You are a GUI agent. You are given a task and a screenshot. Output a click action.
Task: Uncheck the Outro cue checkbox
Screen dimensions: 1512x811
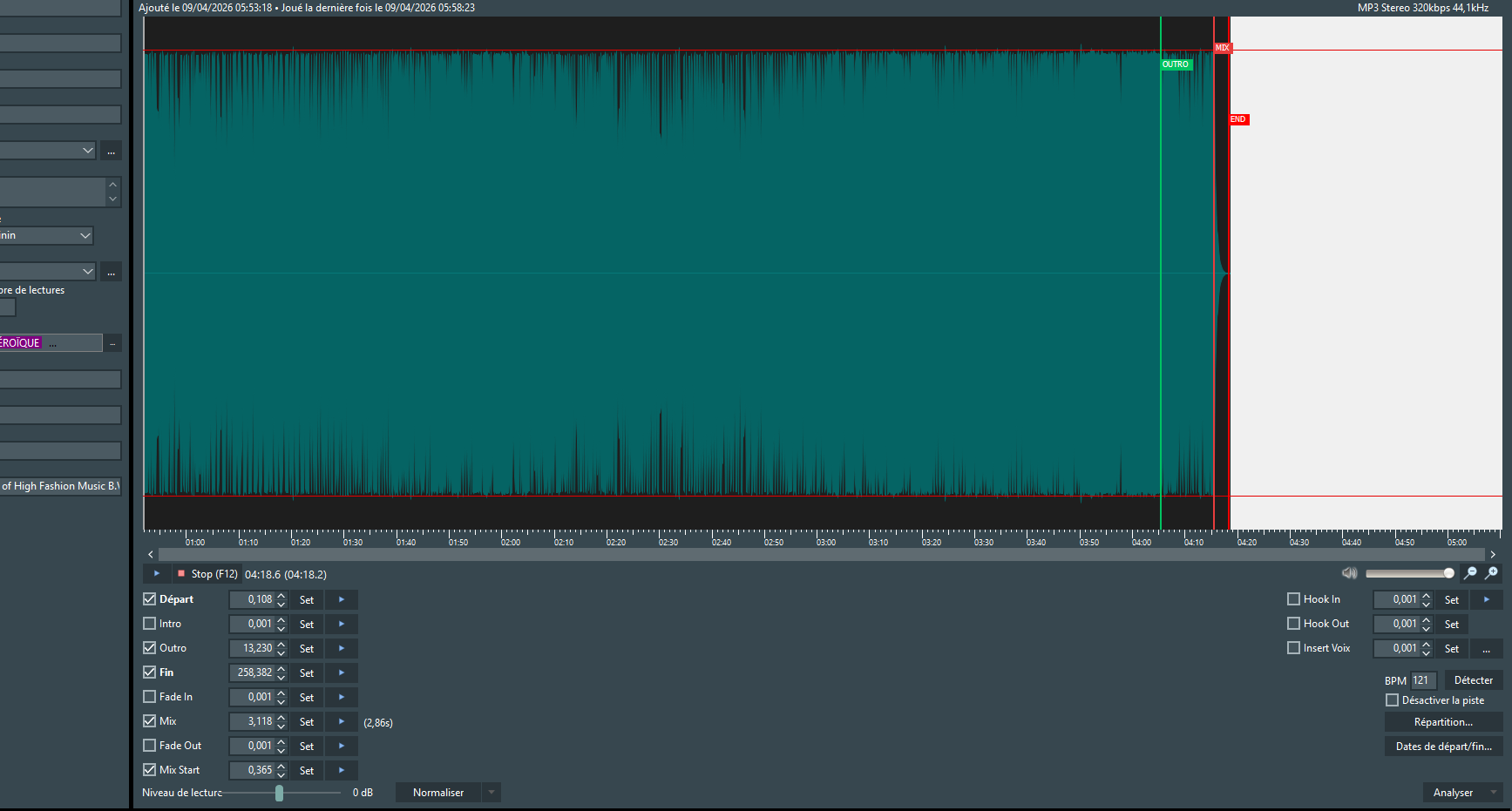click(x=150, y=648)
